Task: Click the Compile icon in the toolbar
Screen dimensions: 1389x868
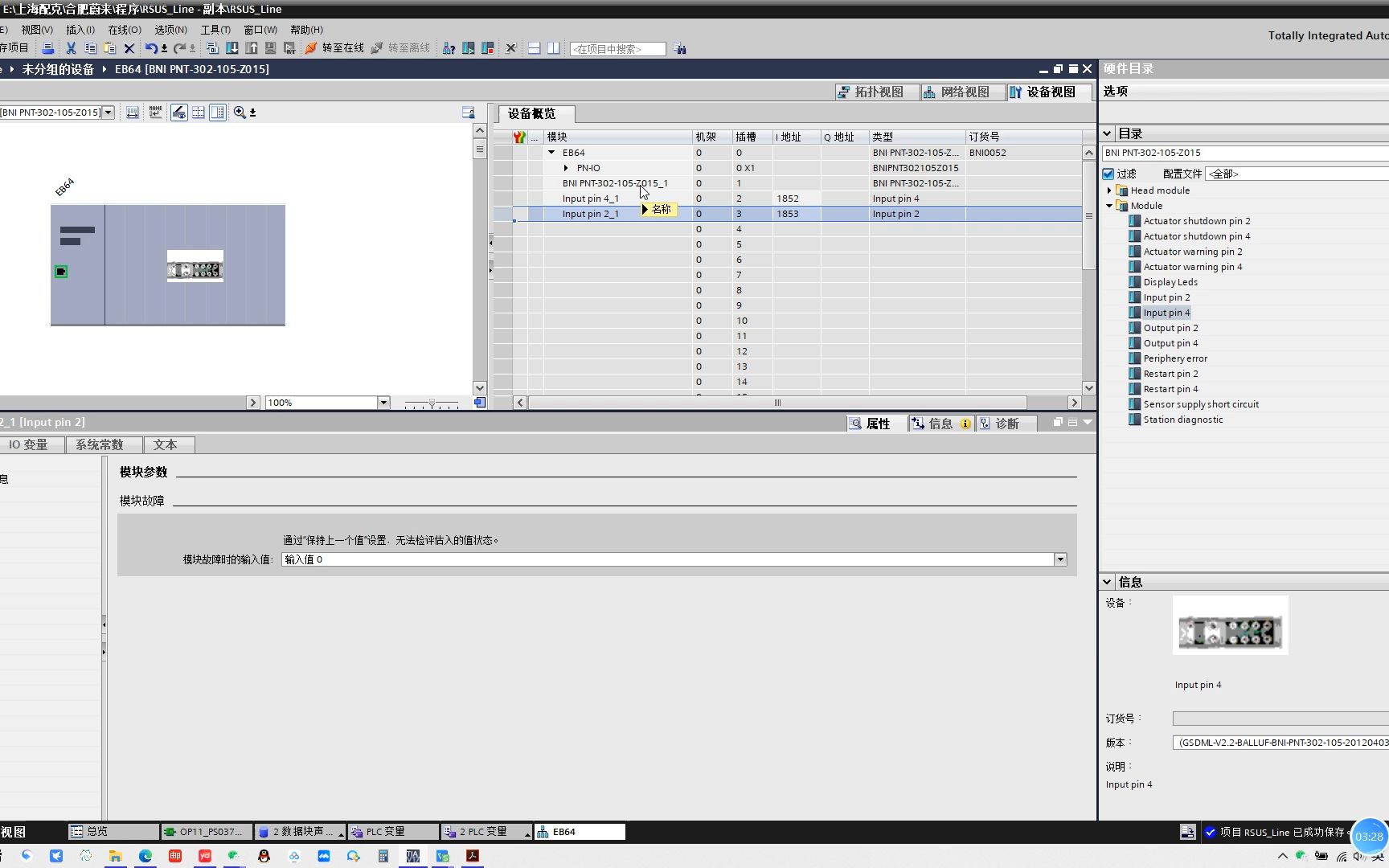Action: point(212,48)
